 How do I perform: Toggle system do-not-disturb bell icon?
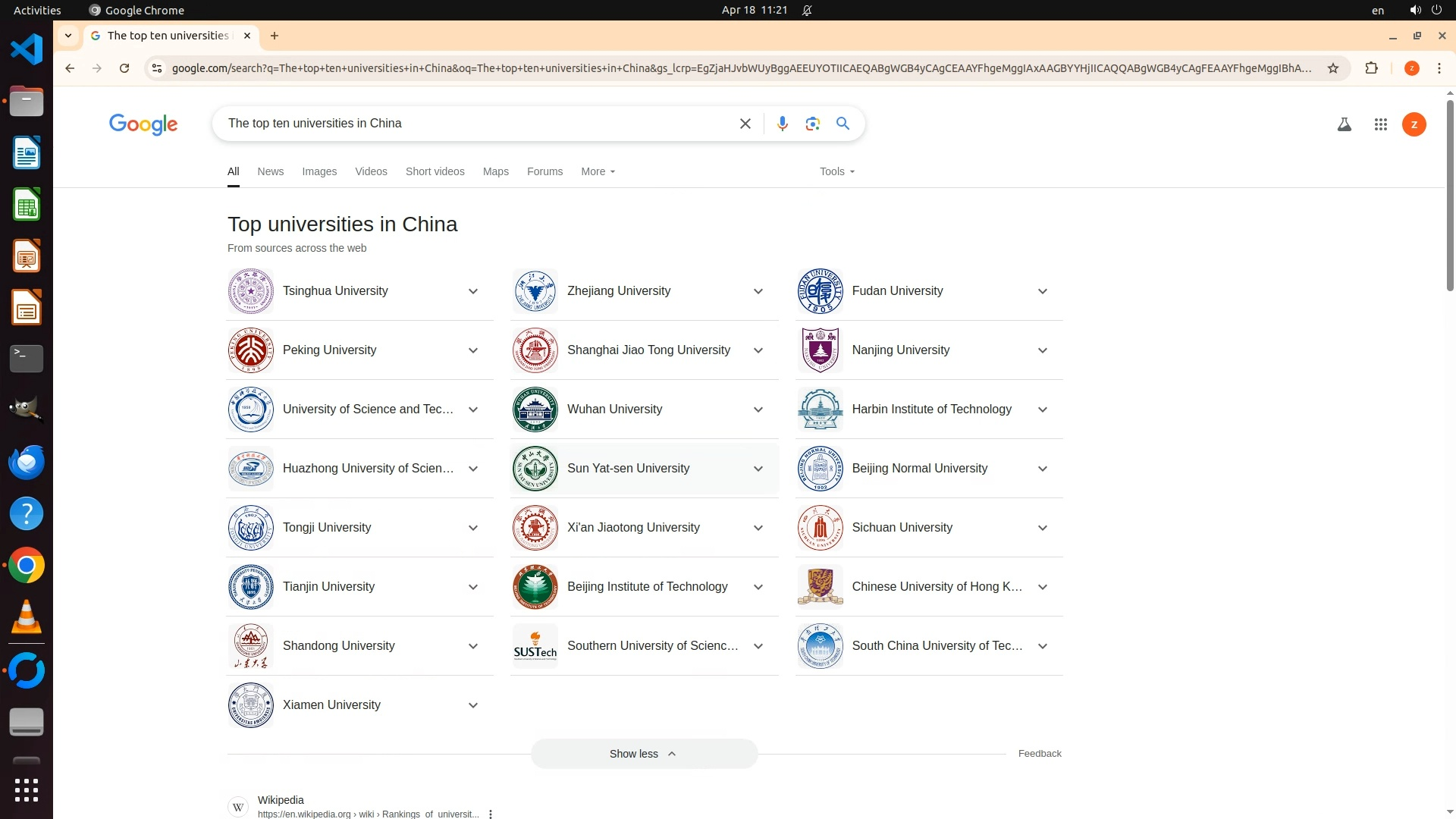tap(807, 10)
